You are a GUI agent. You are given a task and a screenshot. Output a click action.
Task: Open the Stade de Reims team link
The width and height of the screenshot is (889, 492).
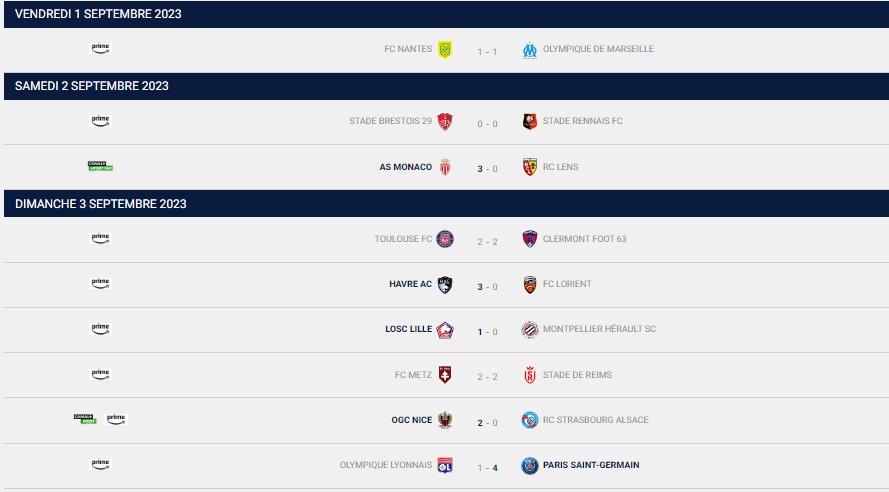coord(577,375)
